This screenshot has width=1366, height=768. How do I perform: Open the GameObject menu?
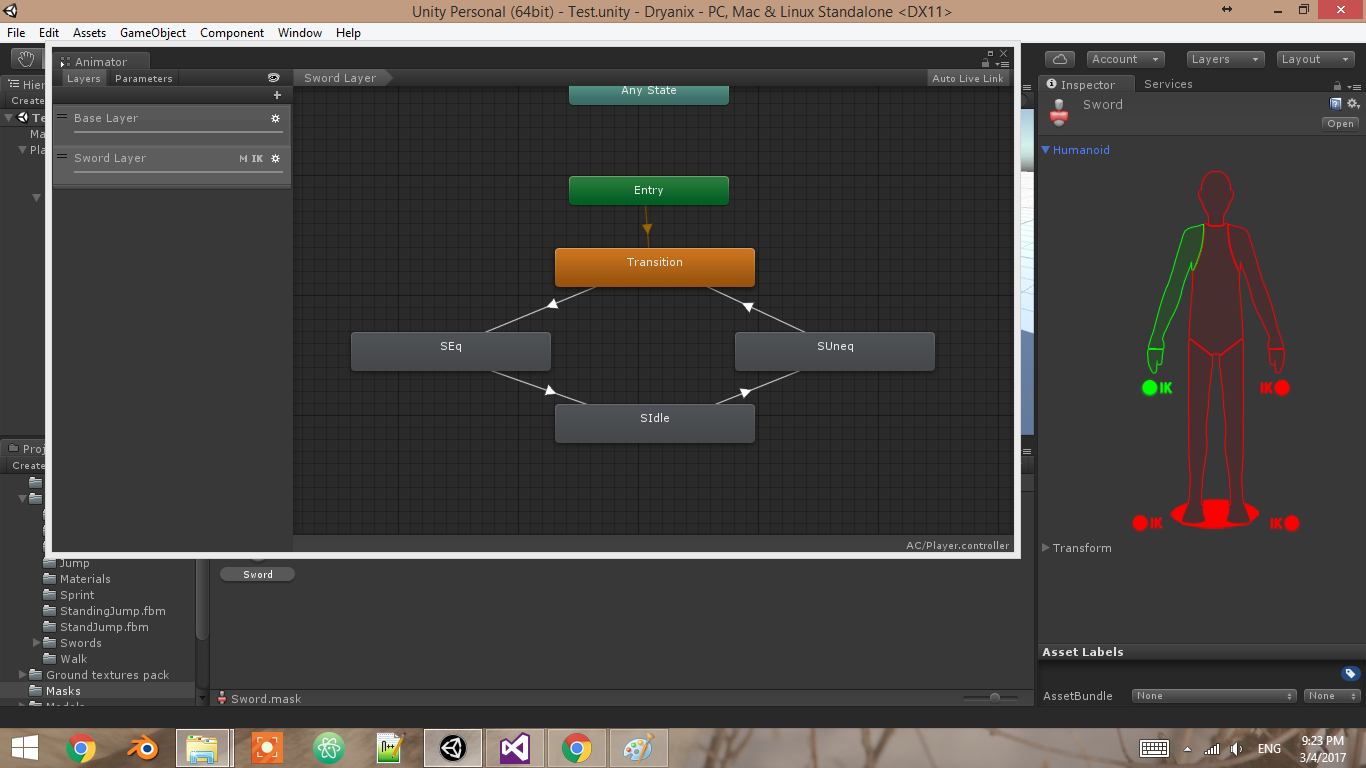tap(153, 32)
